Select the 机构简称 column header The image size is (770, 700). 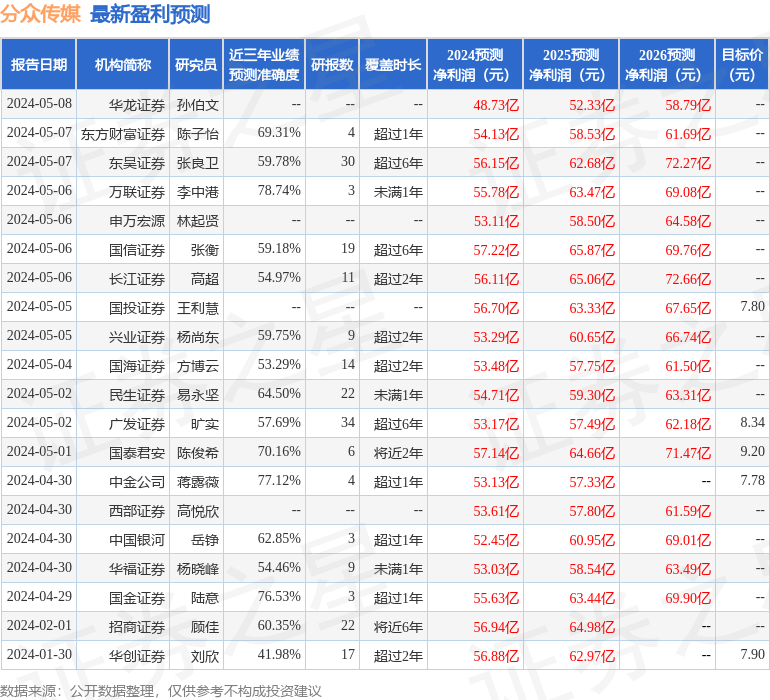pyautogui.click(x=123, y=64)
